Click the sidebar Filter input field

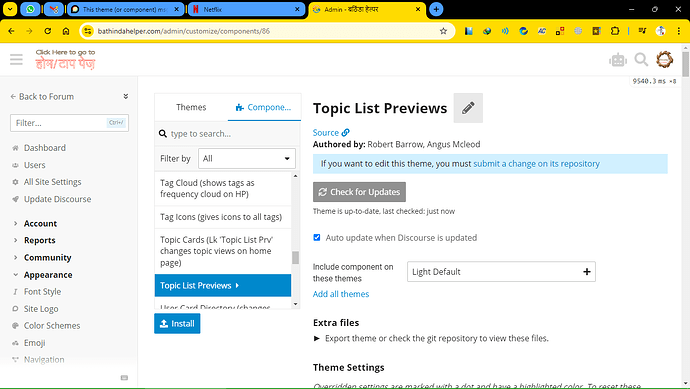pos(70,123)
